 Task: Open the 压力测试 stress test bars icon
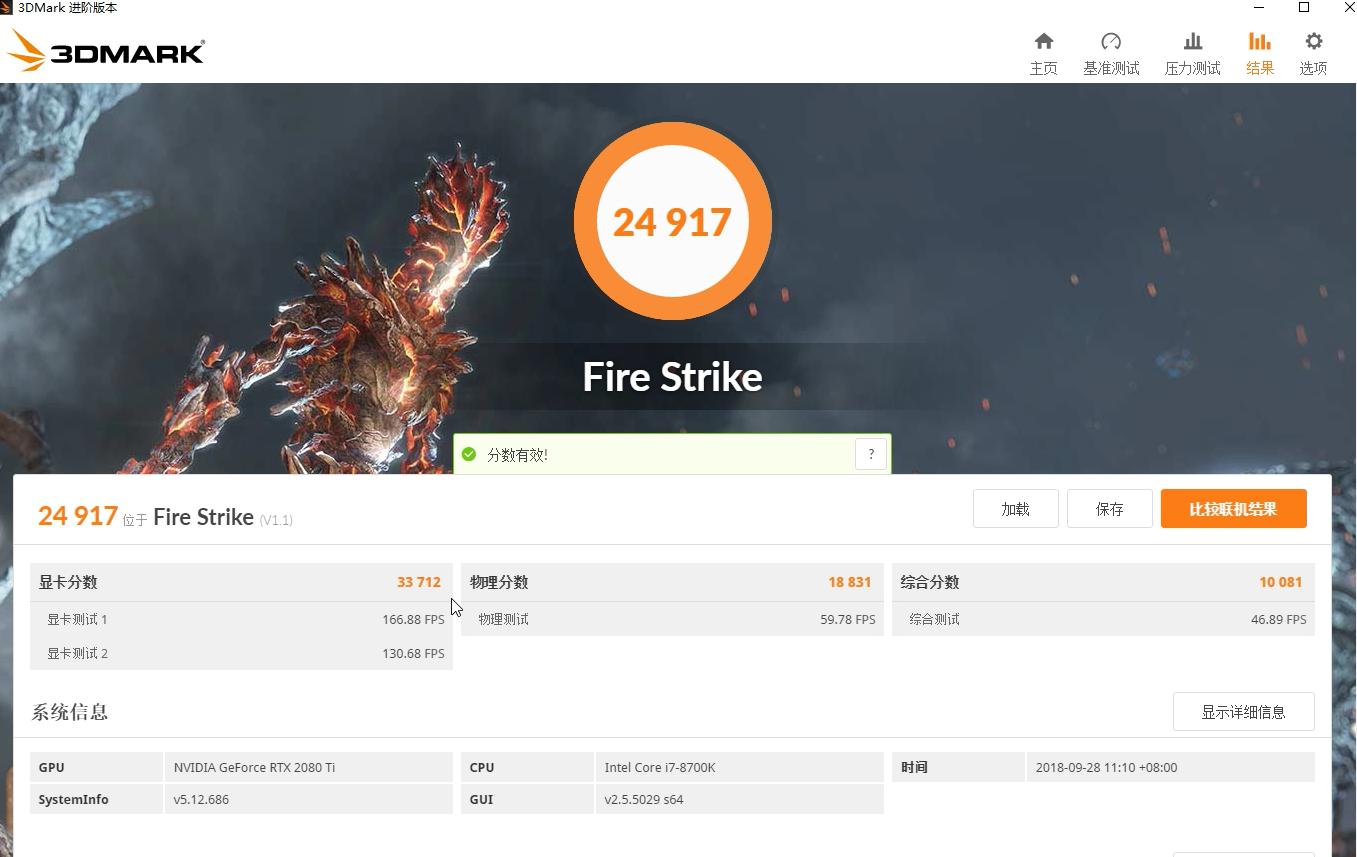1191,50
